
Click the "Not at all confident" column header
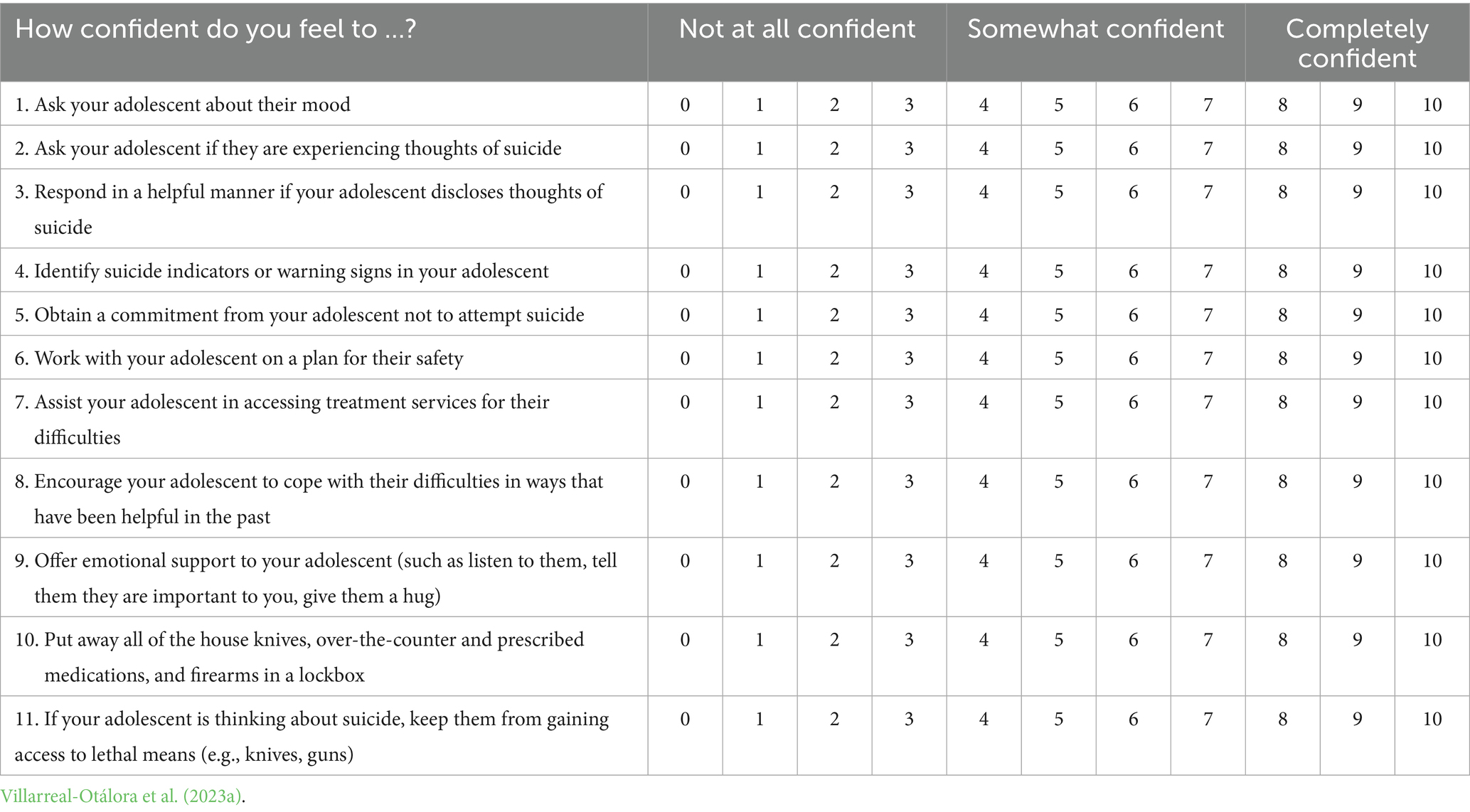pyautogui.click(x=797, y=29)
